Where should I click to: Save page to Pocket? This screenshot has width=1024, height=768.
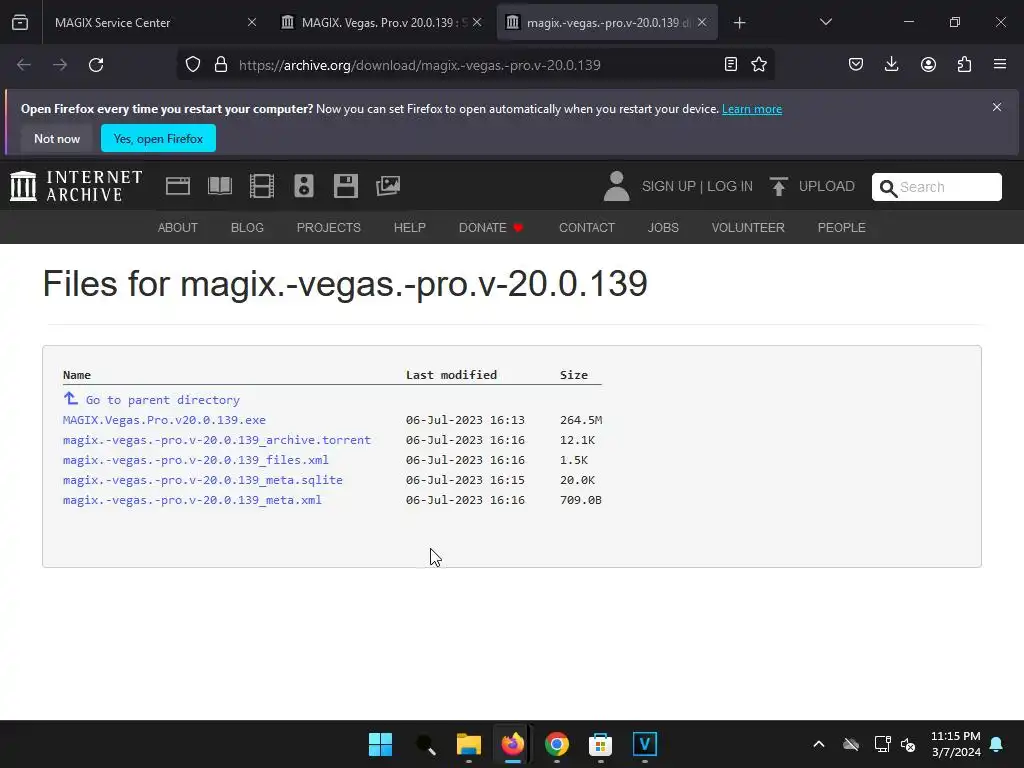pyautogui.click(x=856, y=64)
